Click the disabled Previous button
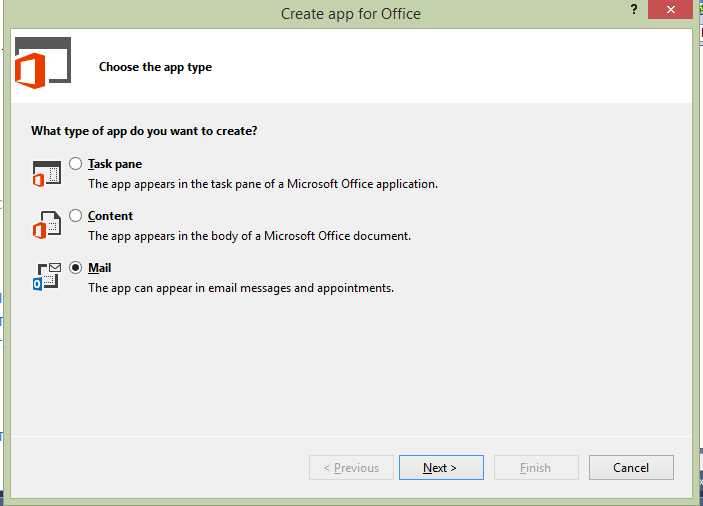The width and height of the screenshot is (703, 506). point(351,467)
